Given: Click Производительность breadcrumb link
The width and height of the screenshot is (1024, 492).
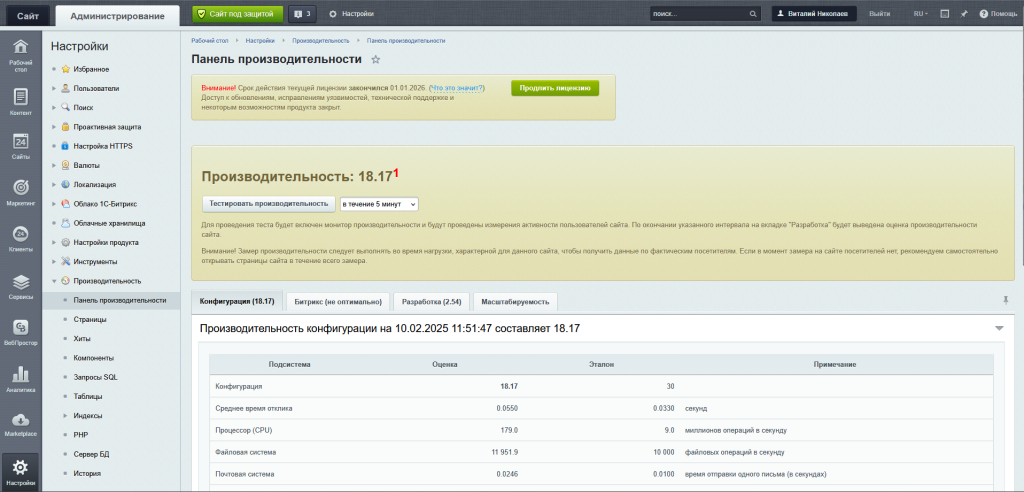Looking at the screenshot, I should tap(321, 41).
